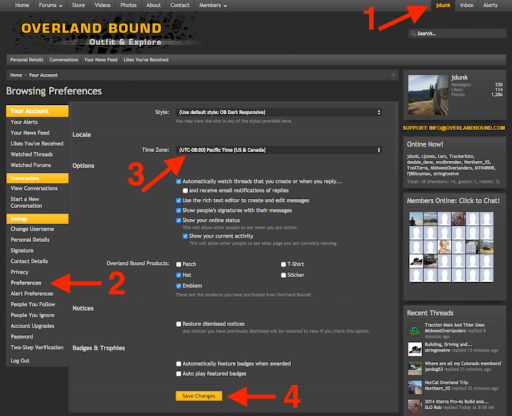Open Traction Mats thread avatar icon
The height and width of the screenshot is (416, 512).
point(415,330)
